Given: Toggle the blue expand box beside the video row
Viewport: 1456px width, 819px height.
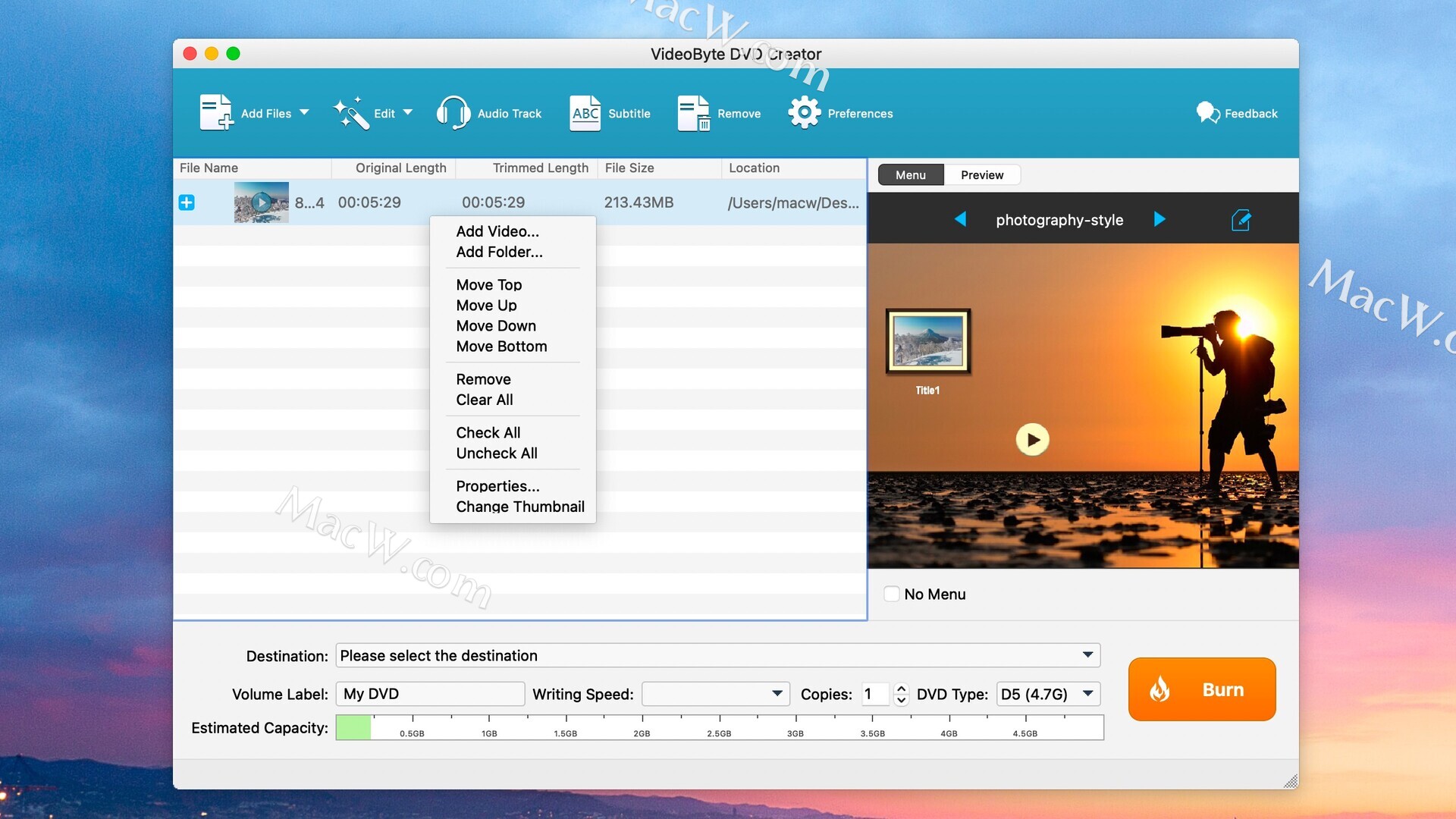Looking at the screenshot, I should pos(187,202).
